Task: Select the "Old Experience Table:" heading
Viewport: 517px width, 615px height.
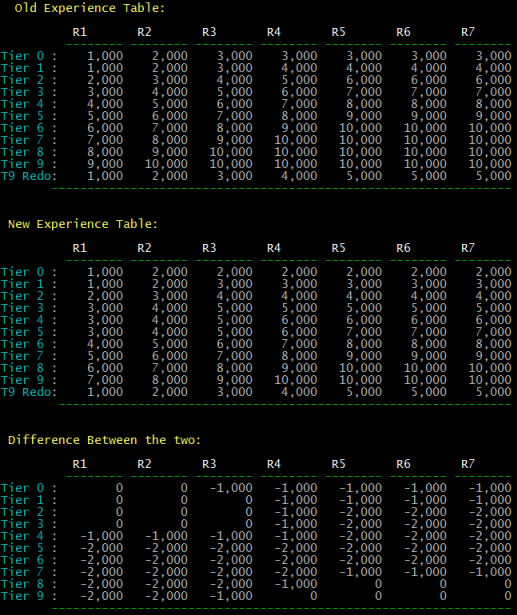Action: pos(90,8)
